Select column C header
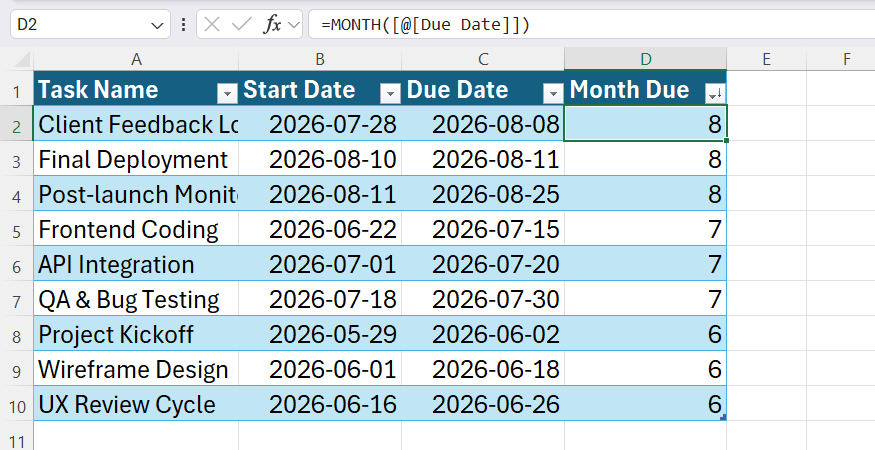The height and width of the screenshot is (450, 875). point(483,59)
